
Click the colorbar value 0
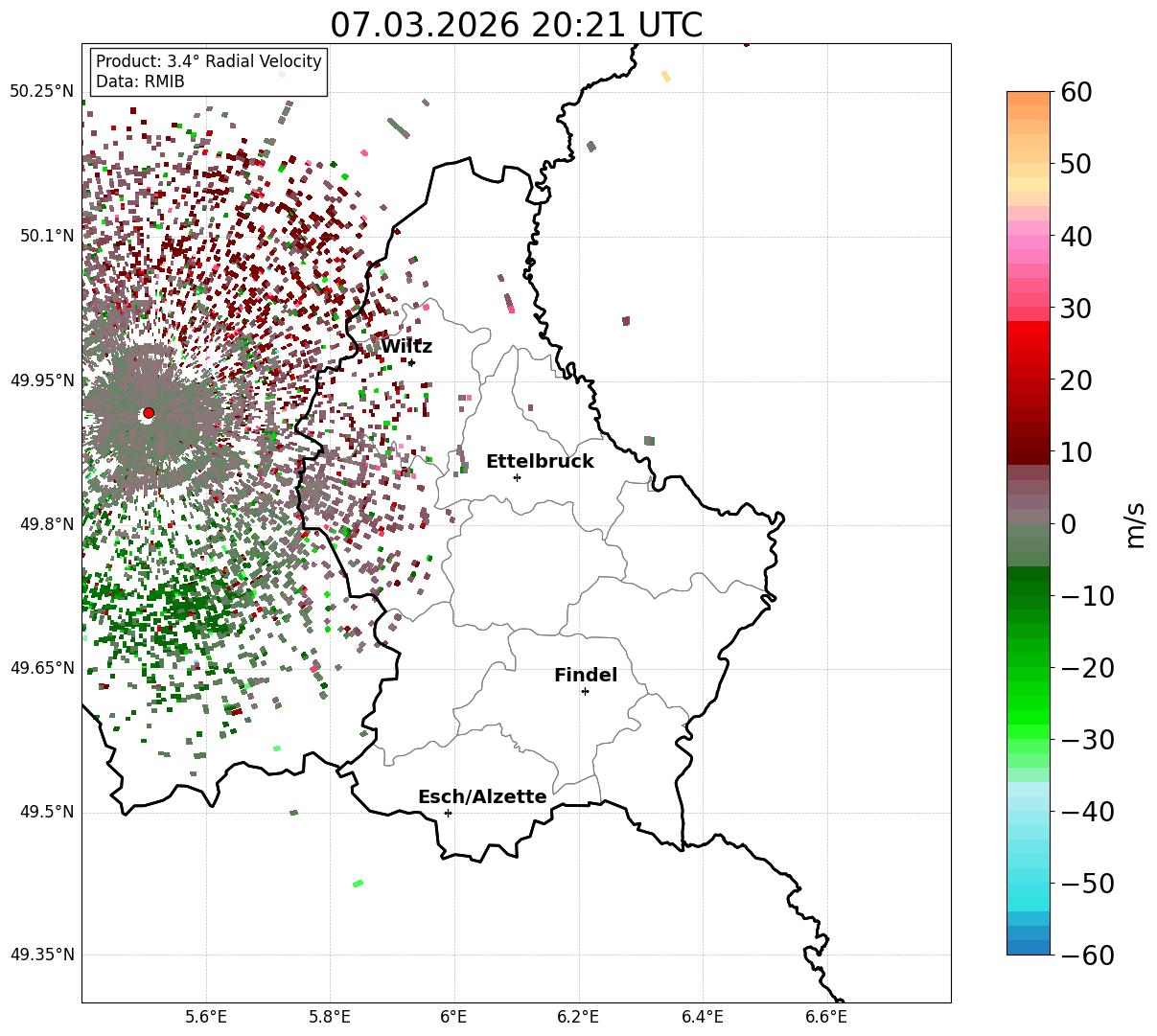click(1068, 523)
